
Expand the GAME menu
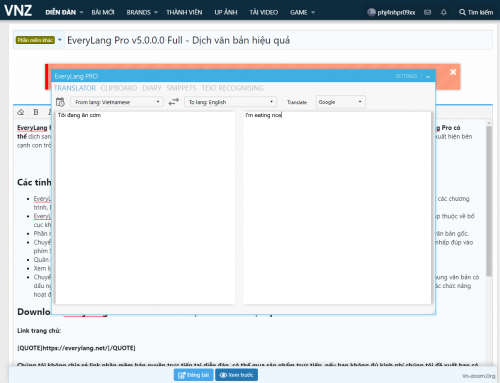coord(302,12)
